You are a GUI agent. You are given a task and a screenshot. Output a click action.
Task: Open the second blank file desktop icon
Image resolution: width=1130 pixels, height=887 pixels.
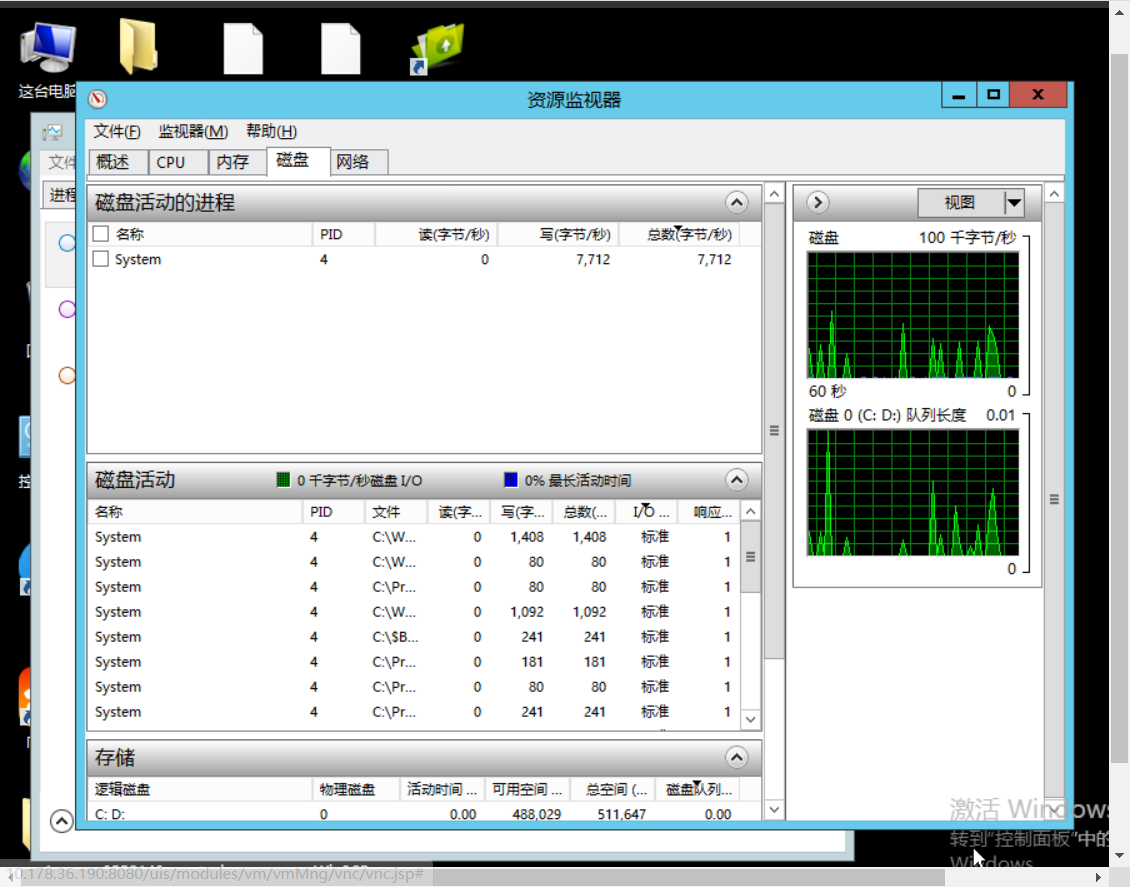340,48
